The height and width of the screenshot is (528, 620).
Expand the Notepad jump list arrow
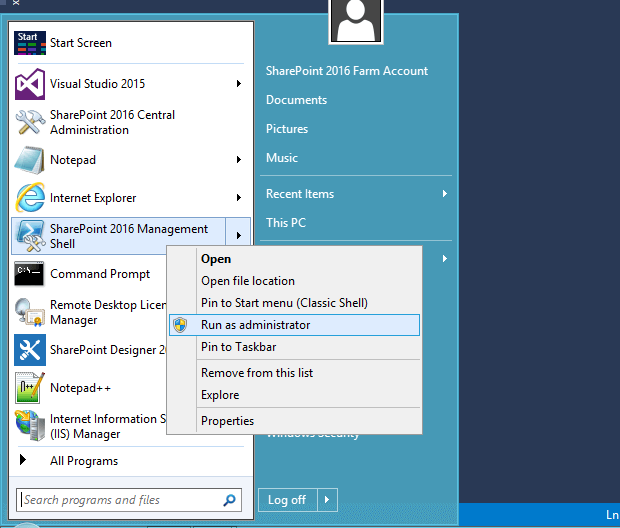point(238,159)
